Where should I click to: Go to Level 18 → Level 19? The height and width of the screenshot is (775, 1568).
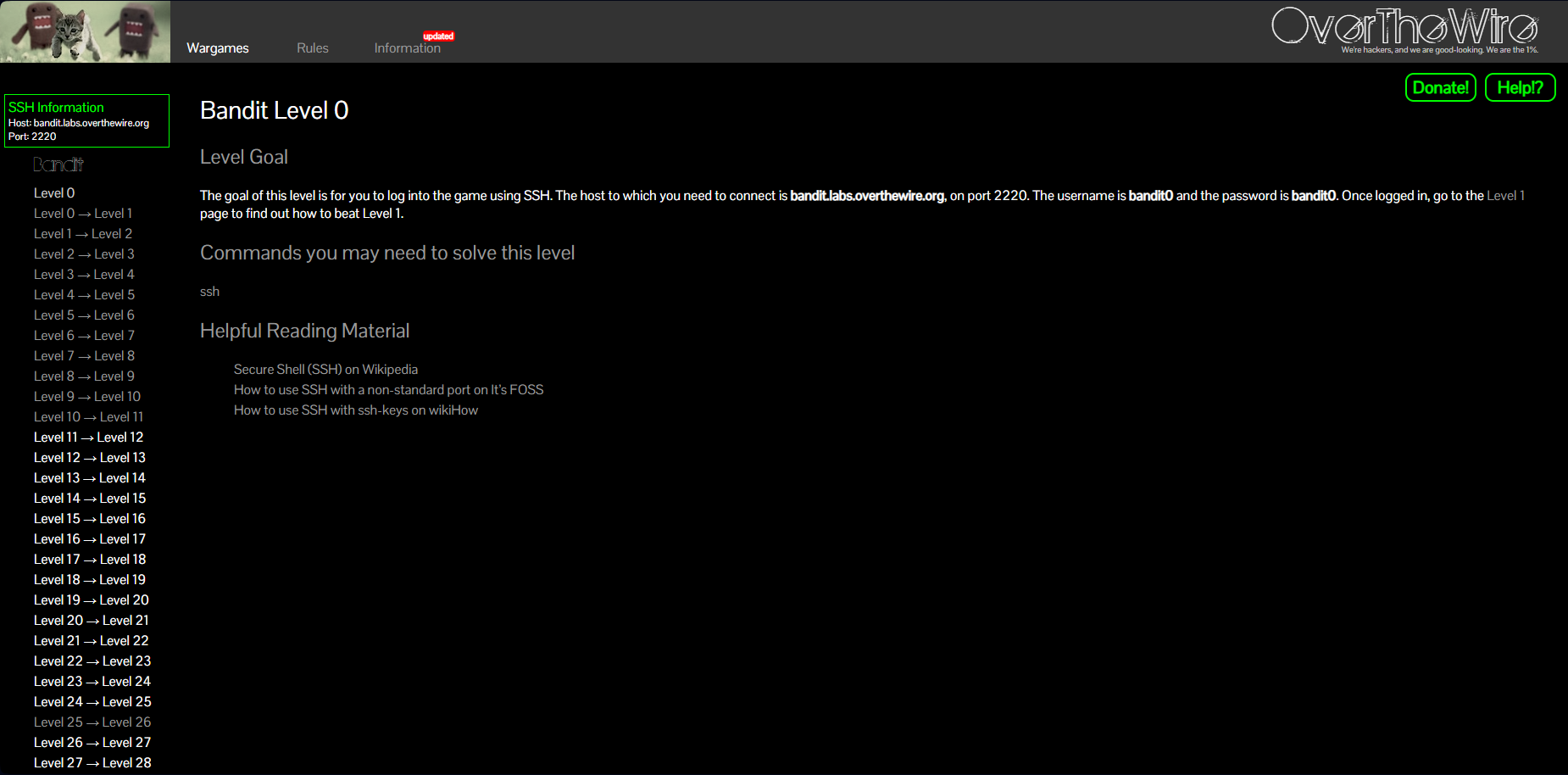pos(90,580)
